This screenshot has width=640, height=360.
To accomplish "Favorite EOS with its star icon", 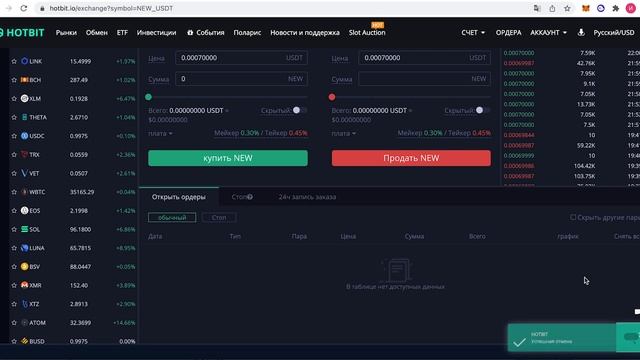I will point(14,211).
